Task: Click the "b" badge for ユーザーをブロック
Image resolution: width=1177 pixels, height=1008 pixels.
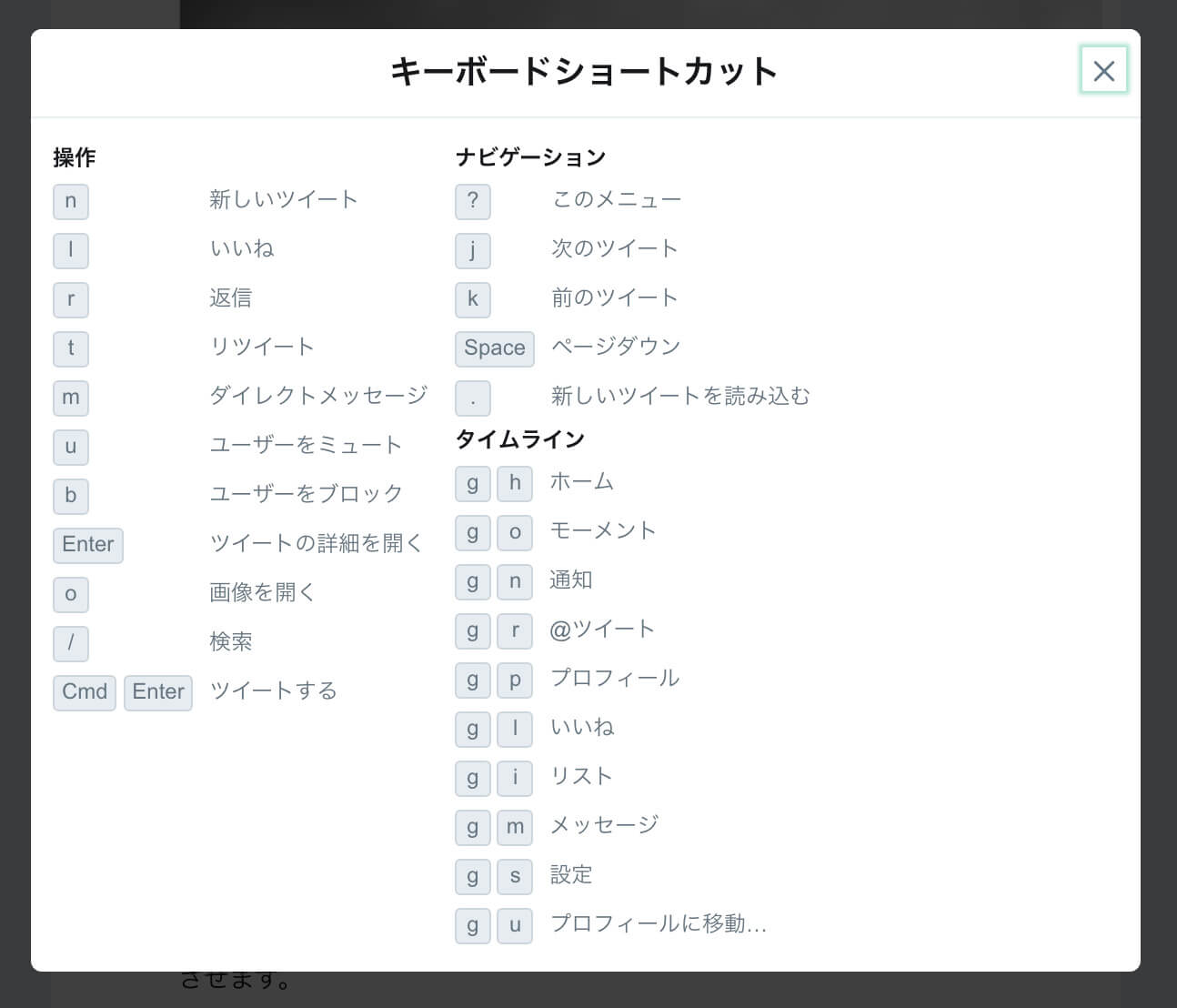Action: pyautogui.click(x=70, y=496)
